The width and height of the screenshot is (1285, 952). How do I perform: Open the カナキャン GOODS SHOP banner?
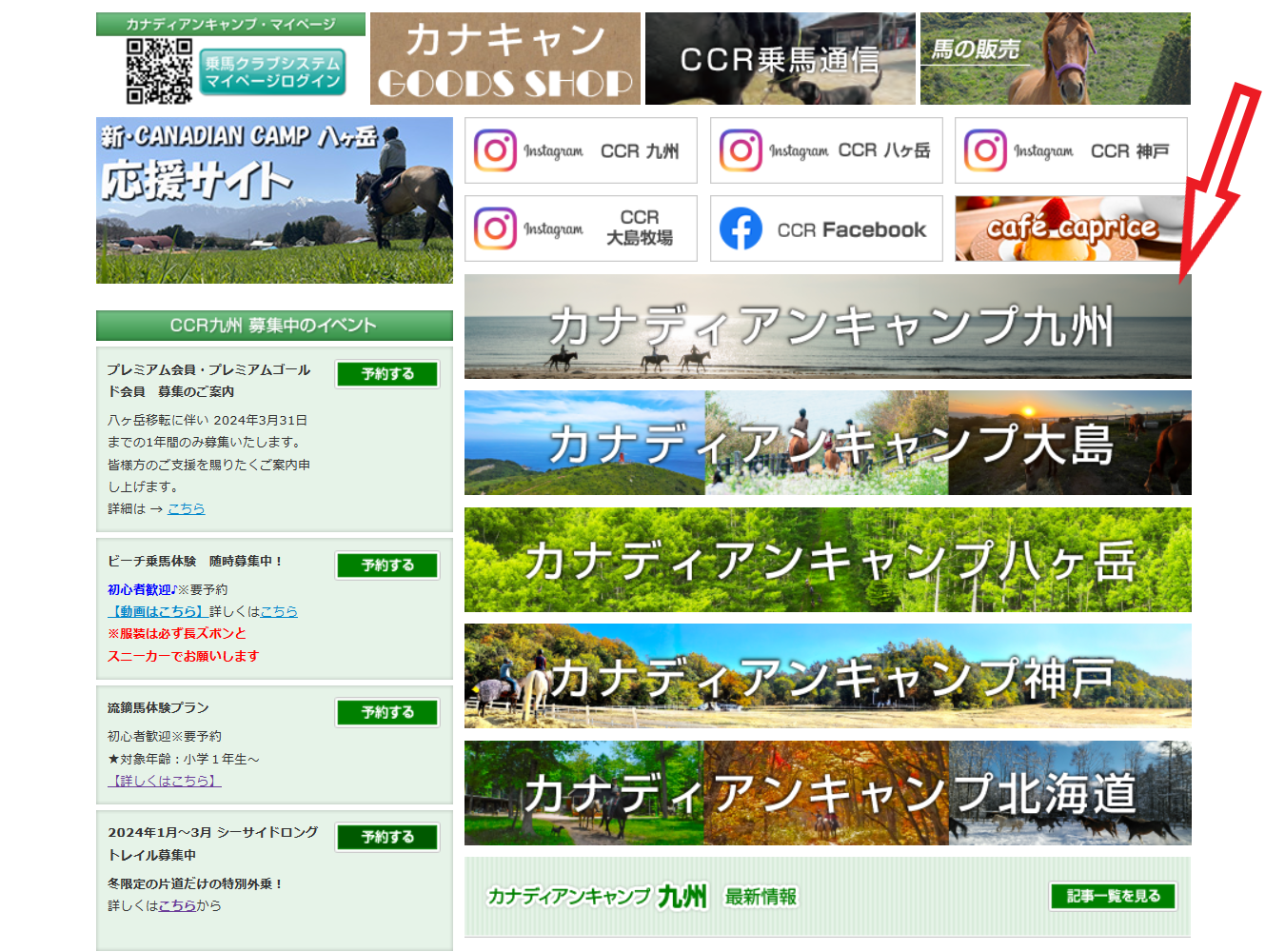click(504, 59)
